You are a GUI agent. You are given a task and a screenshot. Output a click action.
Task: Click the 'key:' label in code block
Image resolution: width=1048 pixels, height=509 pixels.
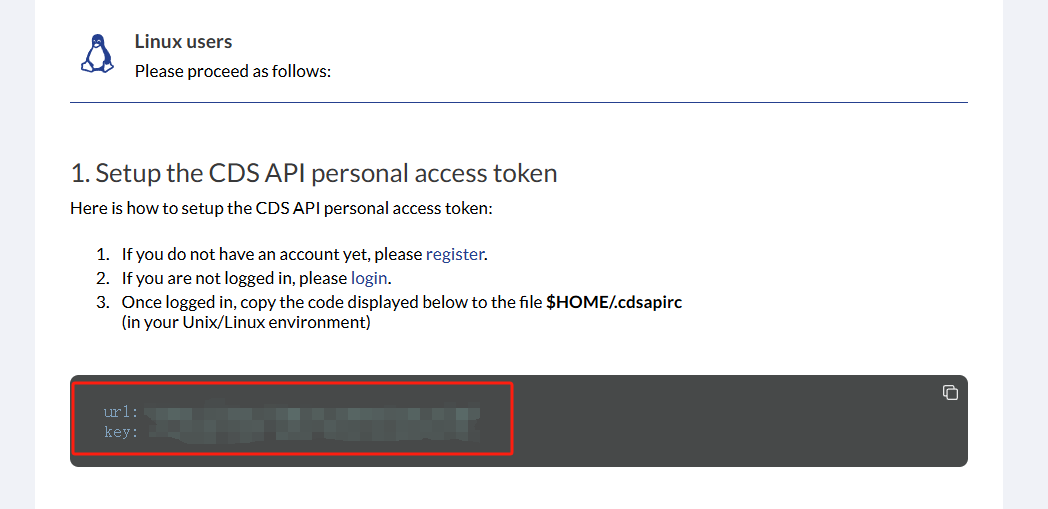click(x=121, y=432)
